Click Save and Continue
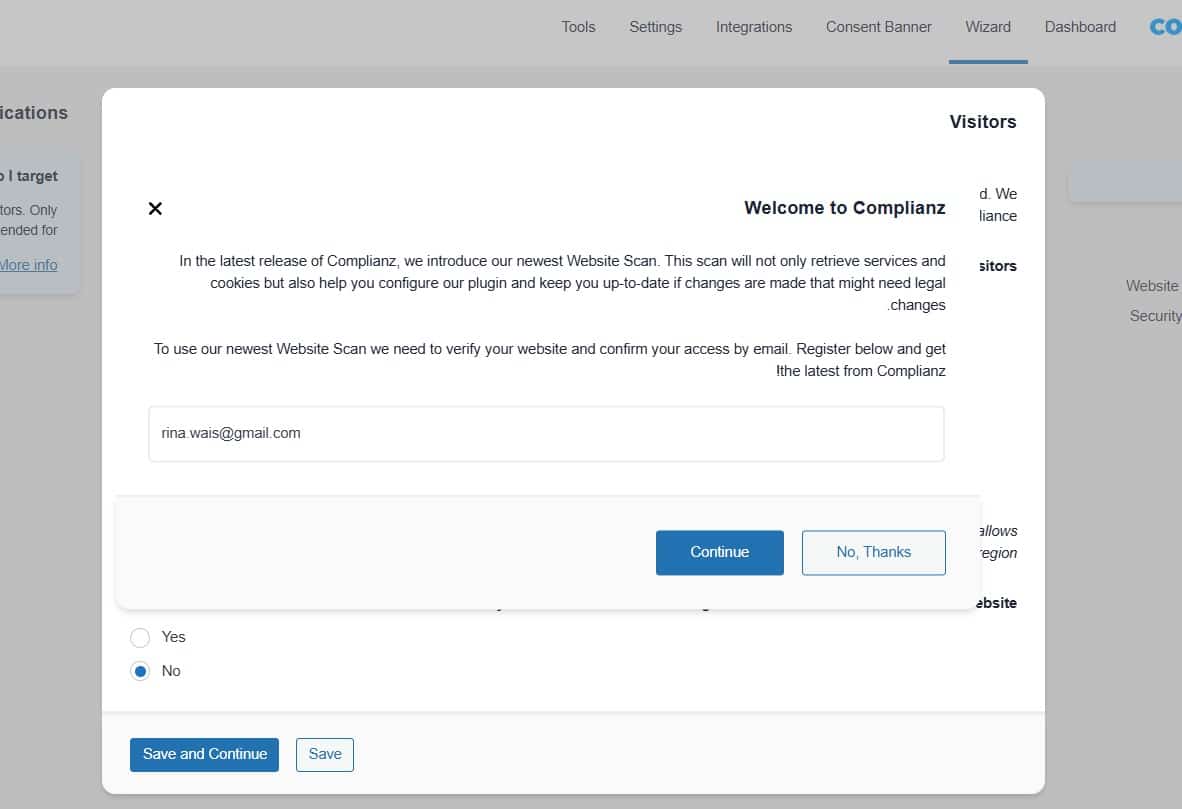1182x809 pixels. (204, 755)
